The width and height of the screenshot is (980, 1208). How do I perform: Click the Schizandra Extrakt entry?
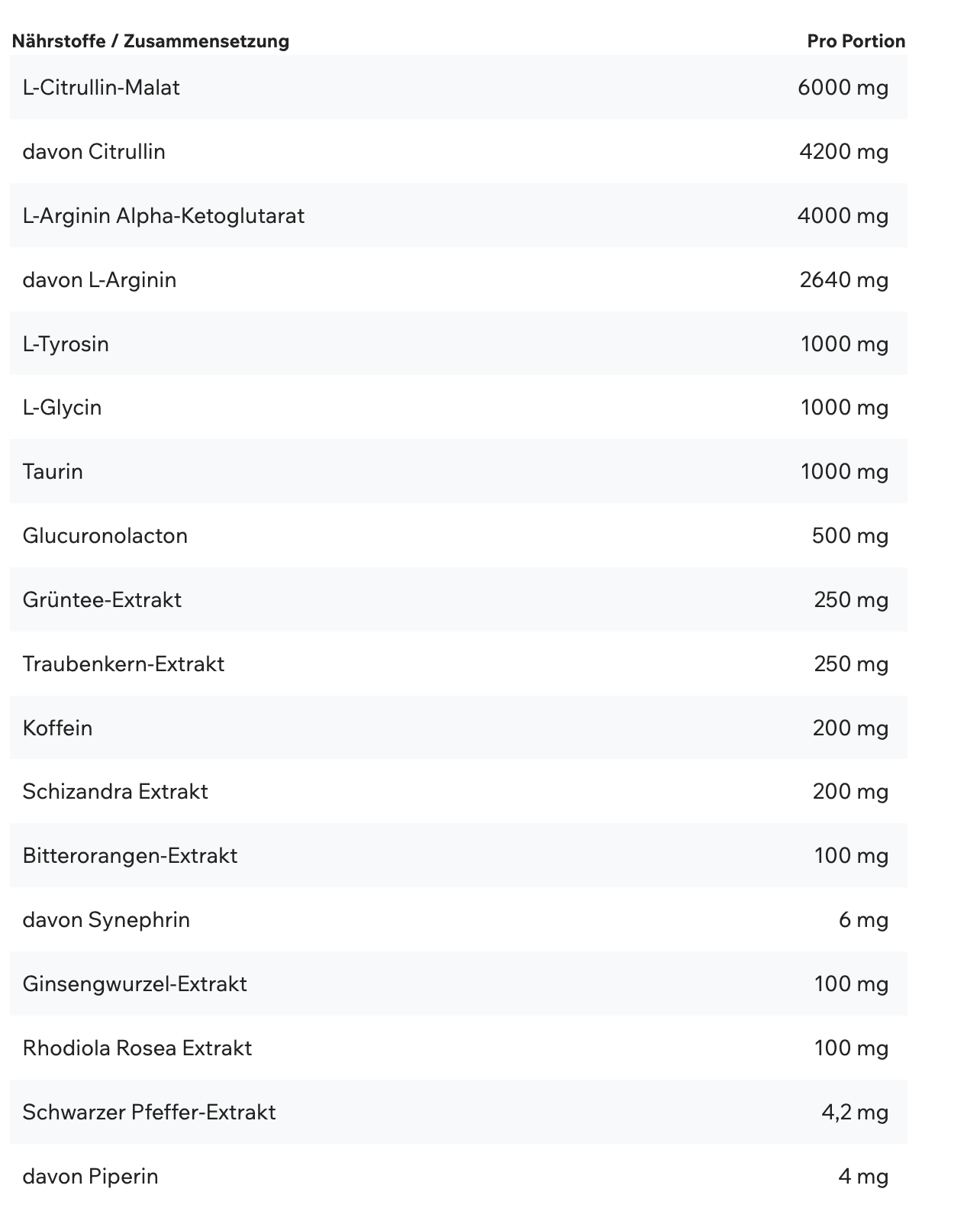(115, 792)
